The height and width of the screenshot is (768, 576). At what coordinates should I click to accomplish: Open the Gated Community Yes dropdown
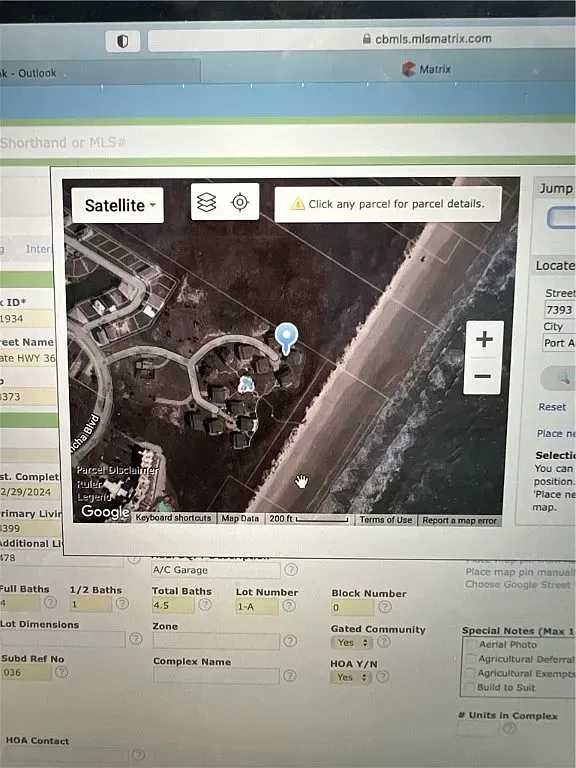point(353,642)
